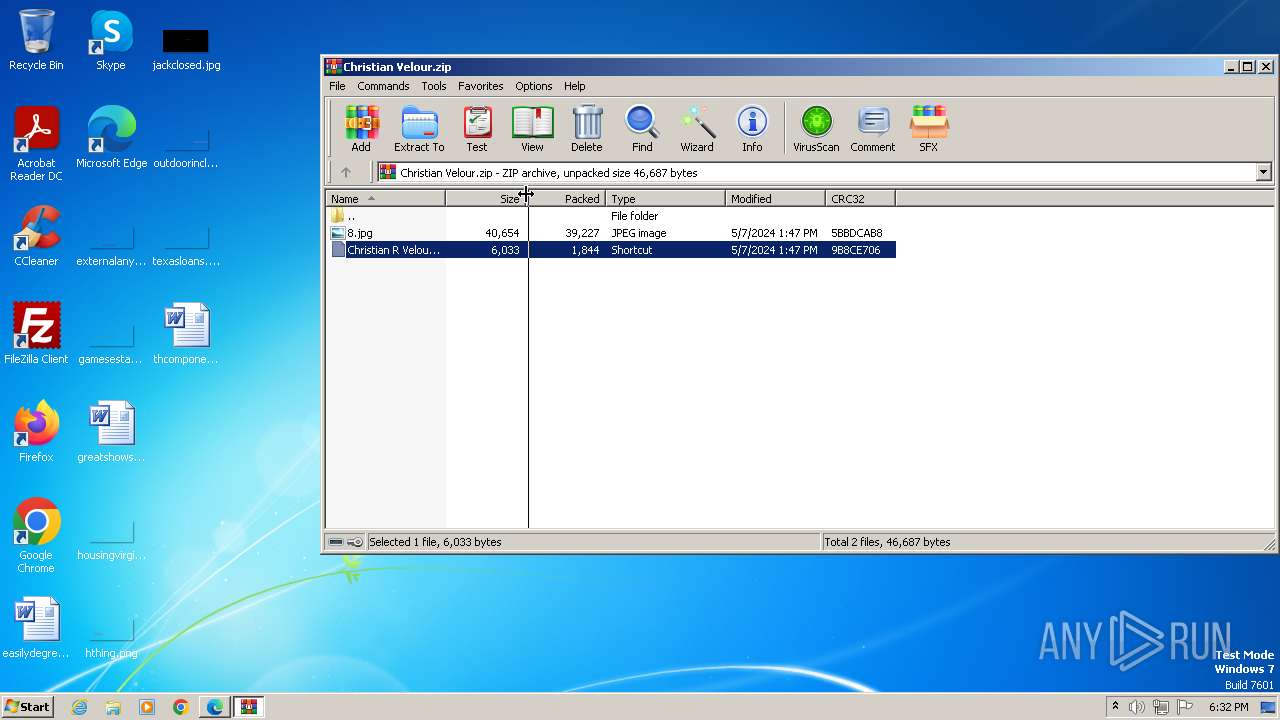Sort by the CRC32 column header
1280x720 pixels.
pyautogui.click(x=861, y=199)
